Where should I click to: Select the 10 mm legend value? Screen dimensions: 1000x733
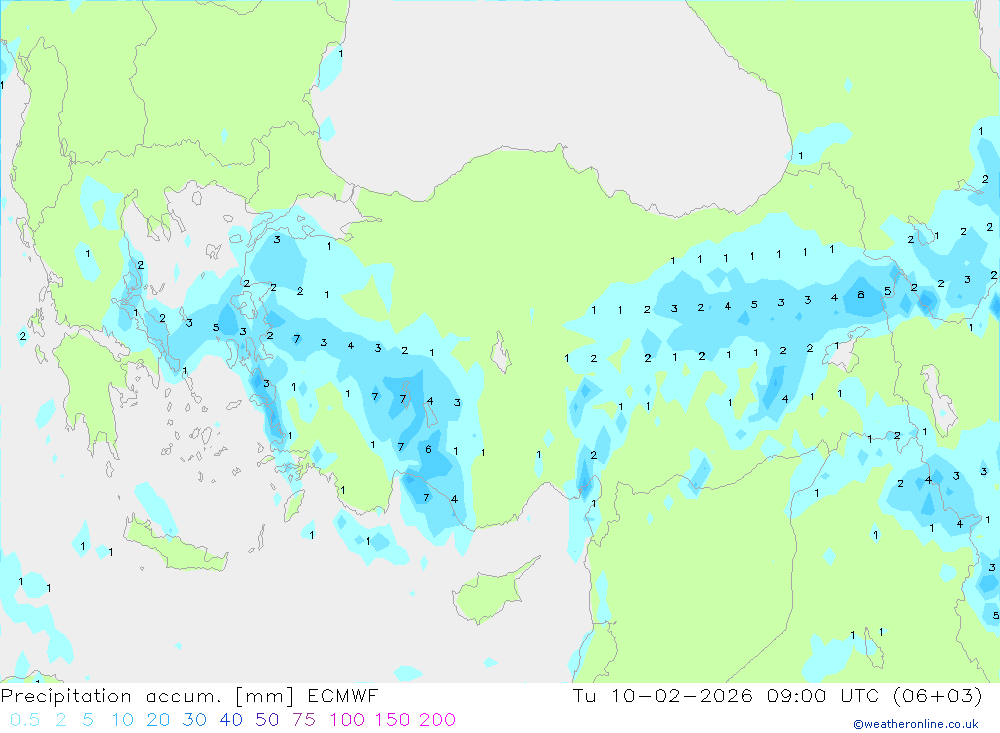pos(122,720)
